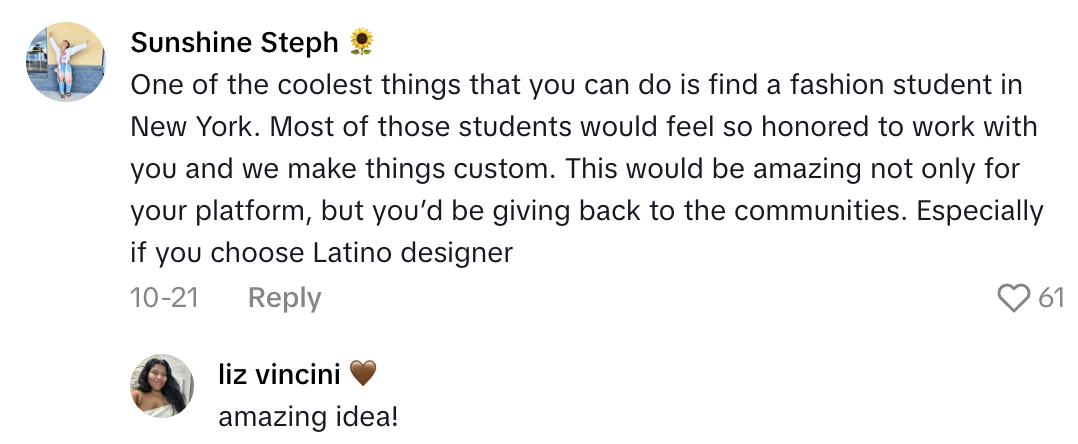
Task: Open Sunshine Steph's profile picture
Action: pos(66,62)
